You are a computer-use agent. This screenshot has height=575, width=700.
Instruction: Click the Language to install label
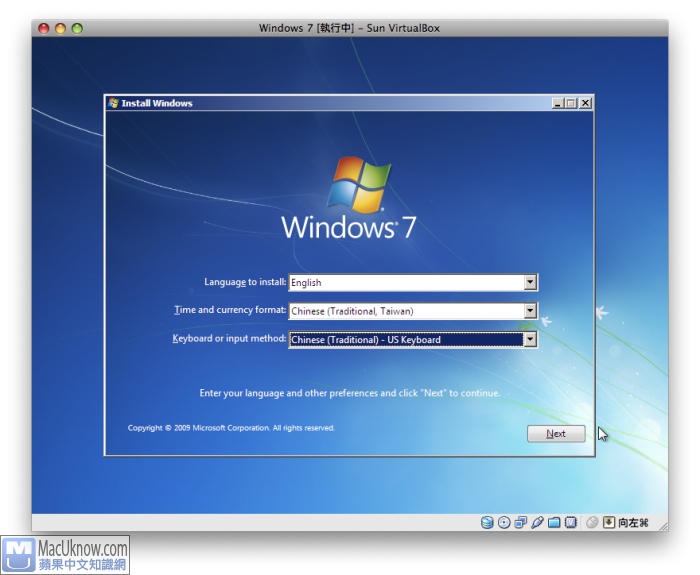pyautogui.click(x=245, y=282)
